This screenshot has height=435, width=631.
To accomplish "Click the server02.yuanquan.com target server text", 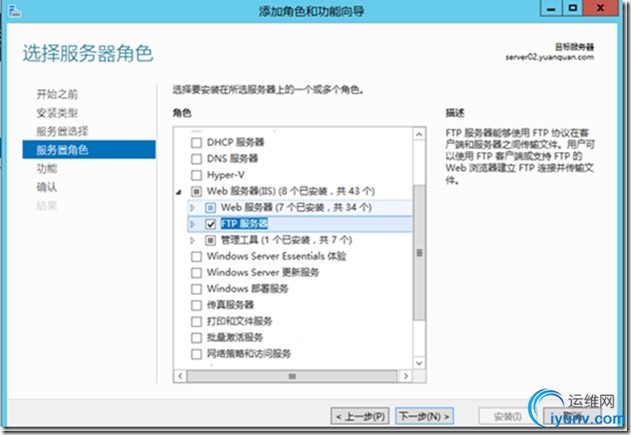I will 550,57.
